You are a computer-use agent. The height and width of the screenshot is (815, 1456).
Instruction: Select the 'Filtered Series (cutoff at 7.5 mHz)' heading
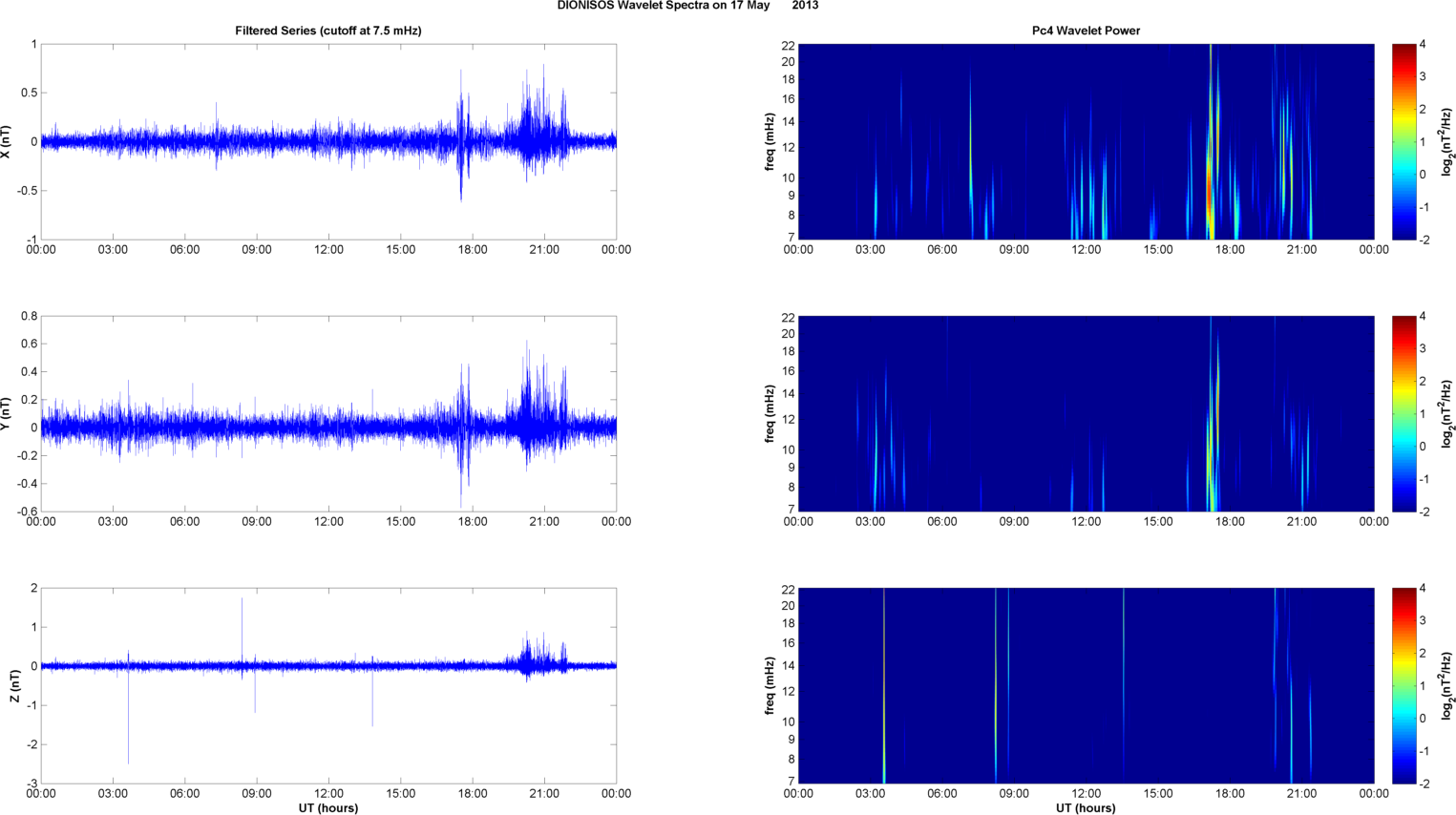click(328, 31)
